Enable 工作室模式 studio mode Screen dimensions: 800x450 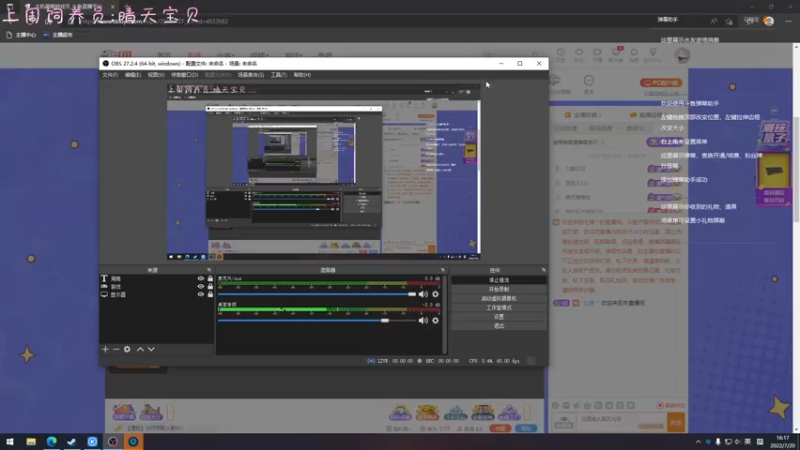(x=498, y=308)
